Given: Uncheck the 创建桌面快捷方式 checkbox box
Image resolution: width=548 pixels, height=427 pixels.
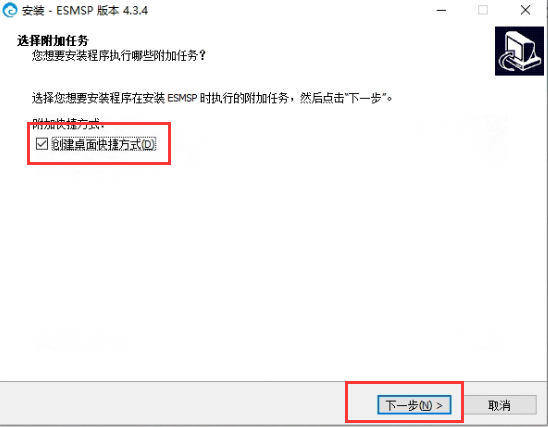Looking at the screenshot, I should point(42,144).
